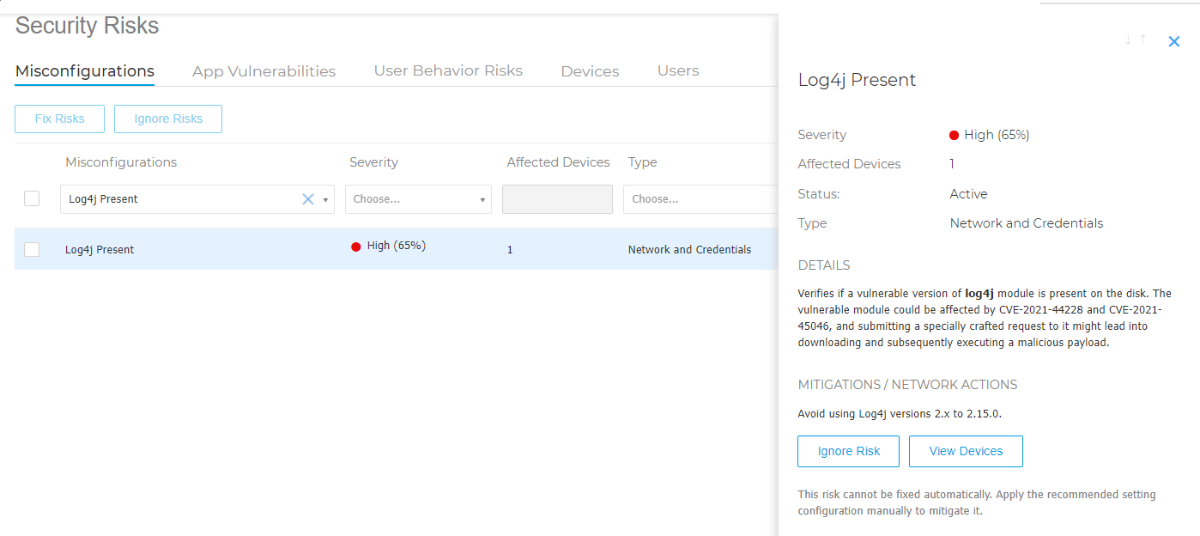Close the Log4j Present details panel
Image resolution: width=1200 pixels, height=536 pixels.
pyautogui.click(x=1174, y=42)
